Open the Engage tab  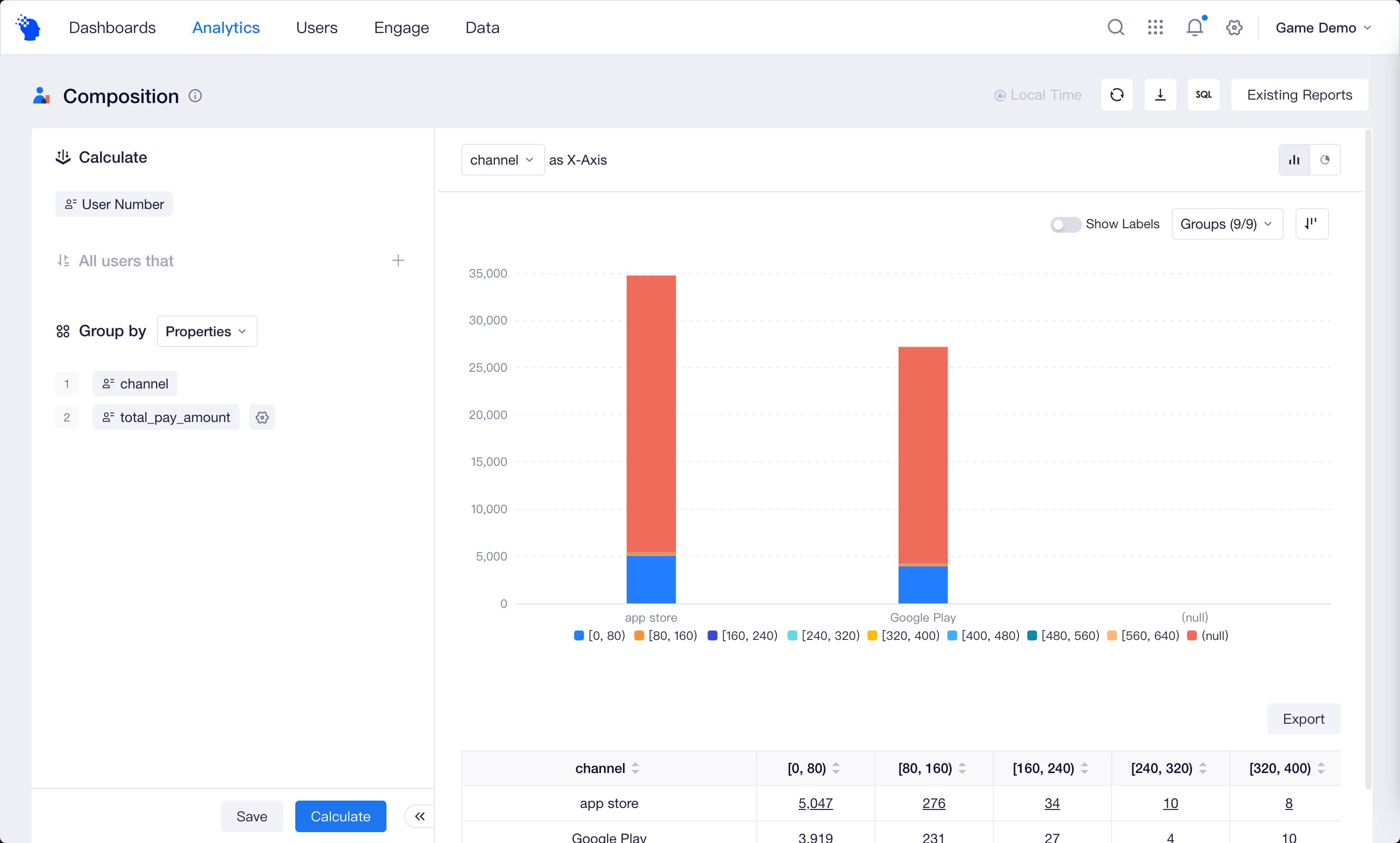tap(401, 27)
